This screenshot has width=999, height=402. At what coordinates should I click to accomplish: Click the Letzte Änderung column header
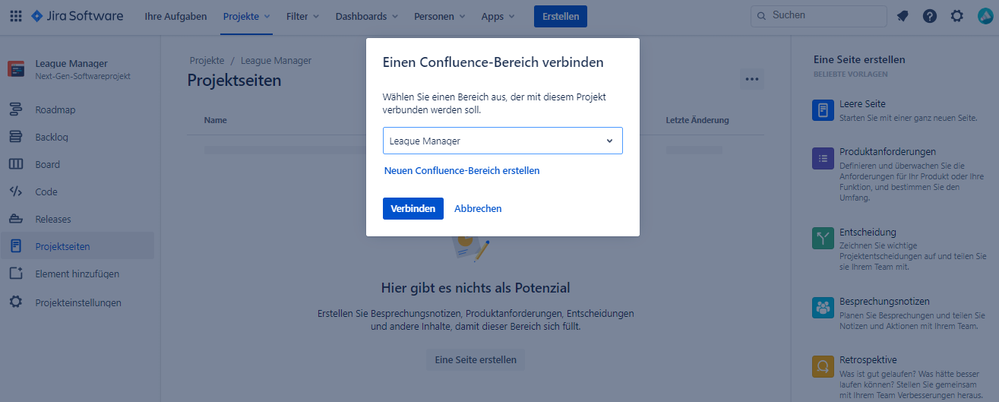tap(697, 120)
